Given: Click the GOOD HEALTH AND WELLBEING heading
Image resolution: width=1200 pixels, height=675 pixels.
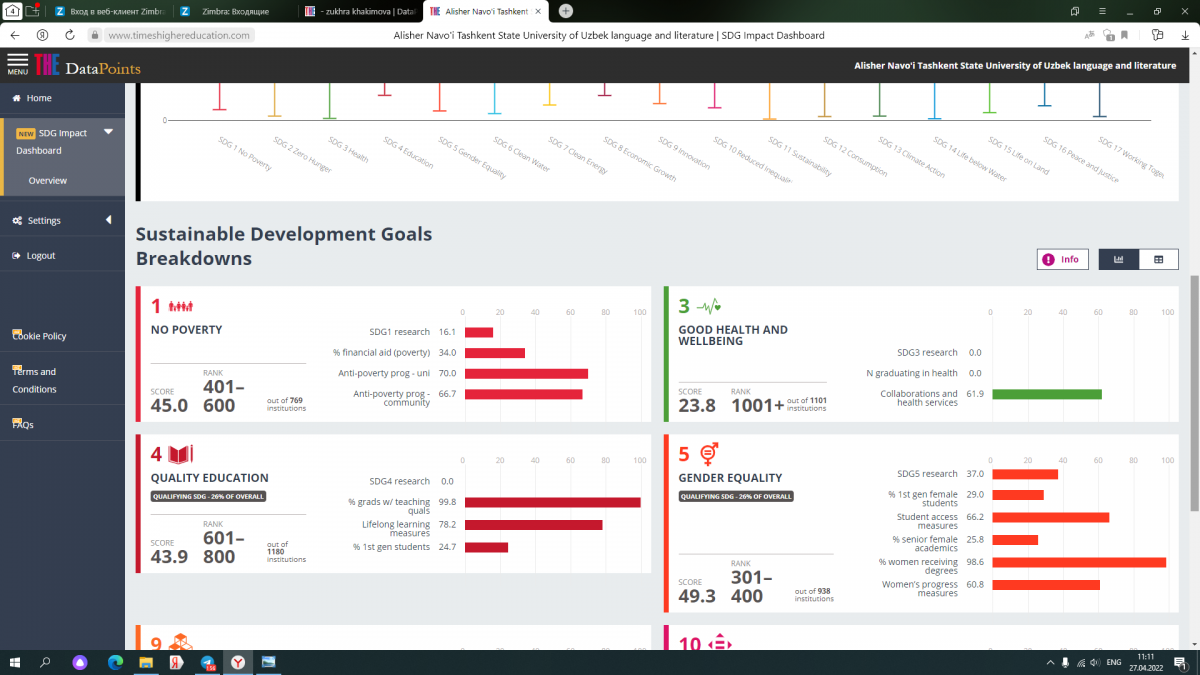Looking at the screenshot, I should coord(733,335).
